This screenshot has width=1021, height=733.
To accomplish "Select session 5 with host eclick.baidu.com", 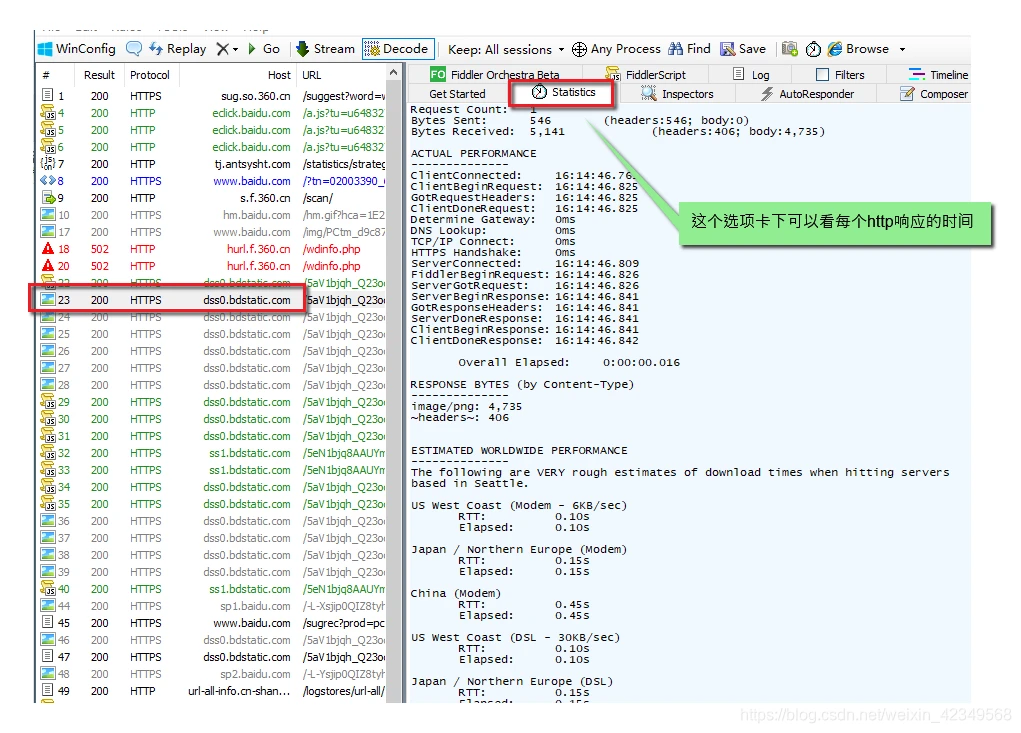I will [x=212, y=130].
